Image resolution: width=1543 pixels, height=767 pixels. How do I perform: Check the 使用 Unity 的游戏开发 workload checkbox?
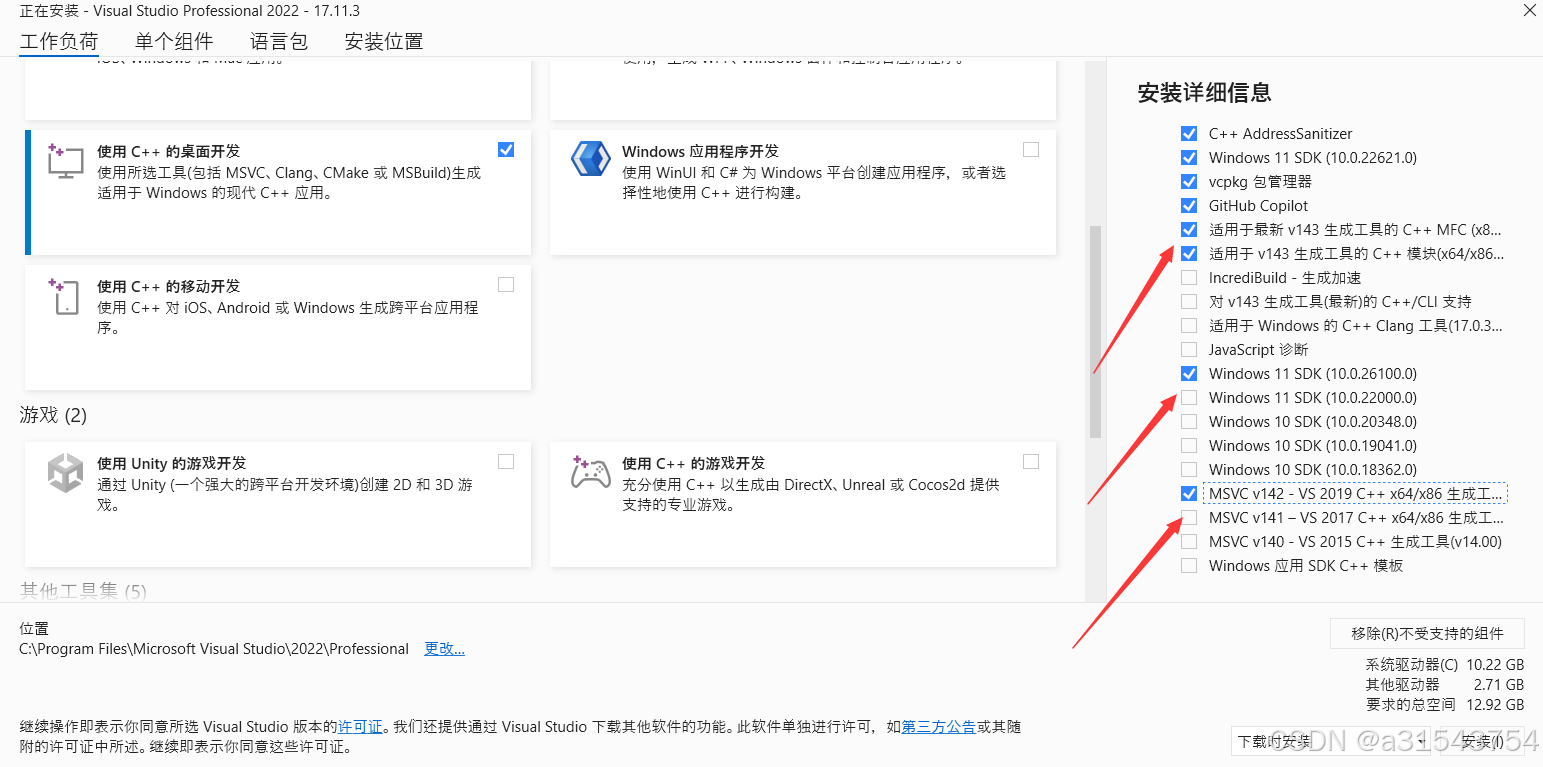point(506,461)
